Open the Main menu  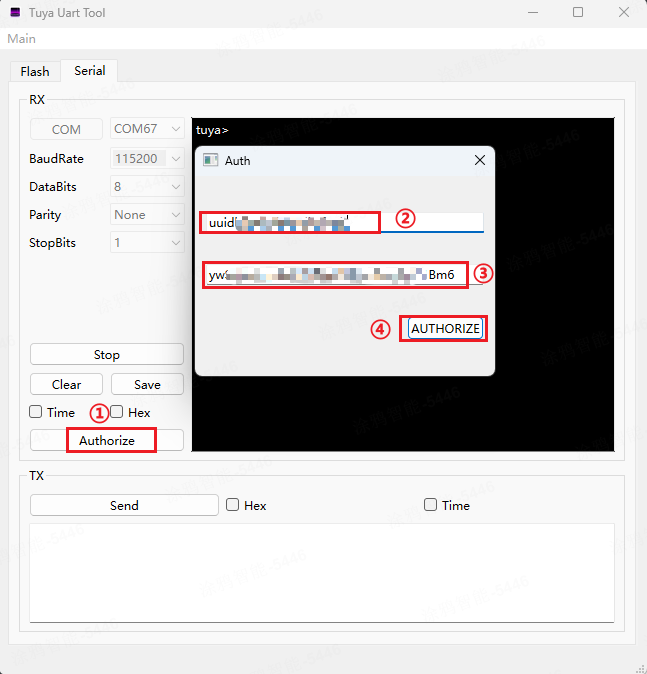point(21,39)
